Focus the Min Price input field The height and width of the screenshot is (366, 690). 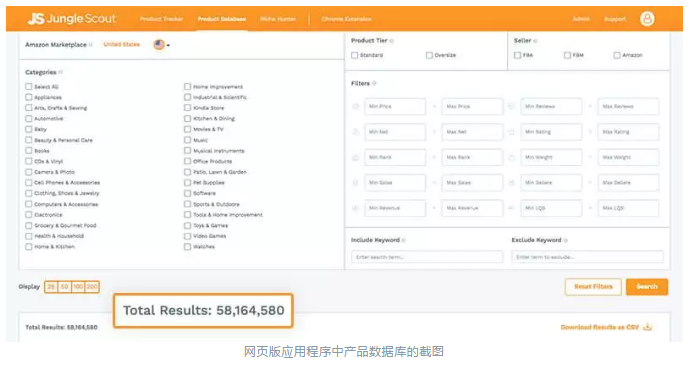(x=395, y=106)
